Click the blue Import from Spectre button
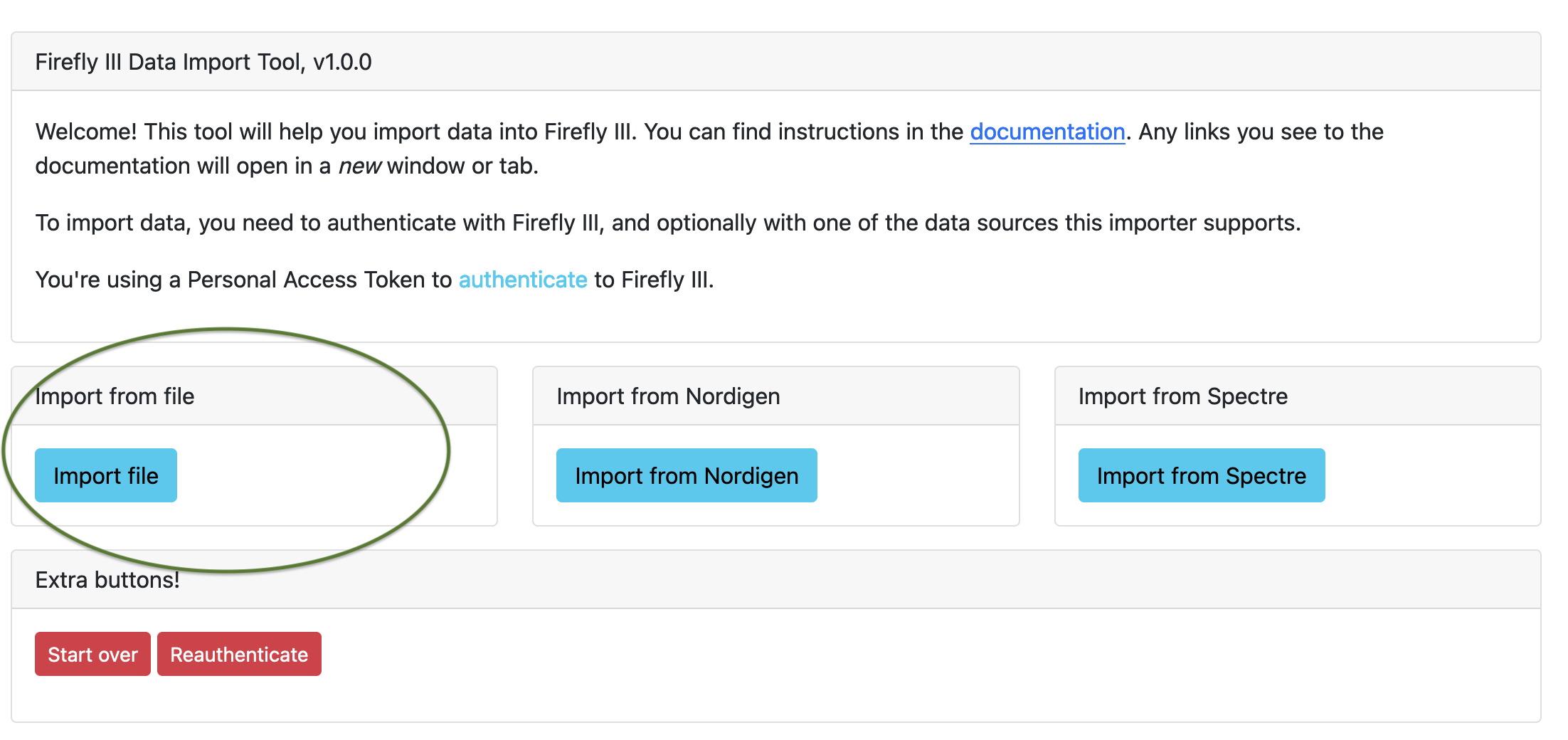 pos(1201,475)
